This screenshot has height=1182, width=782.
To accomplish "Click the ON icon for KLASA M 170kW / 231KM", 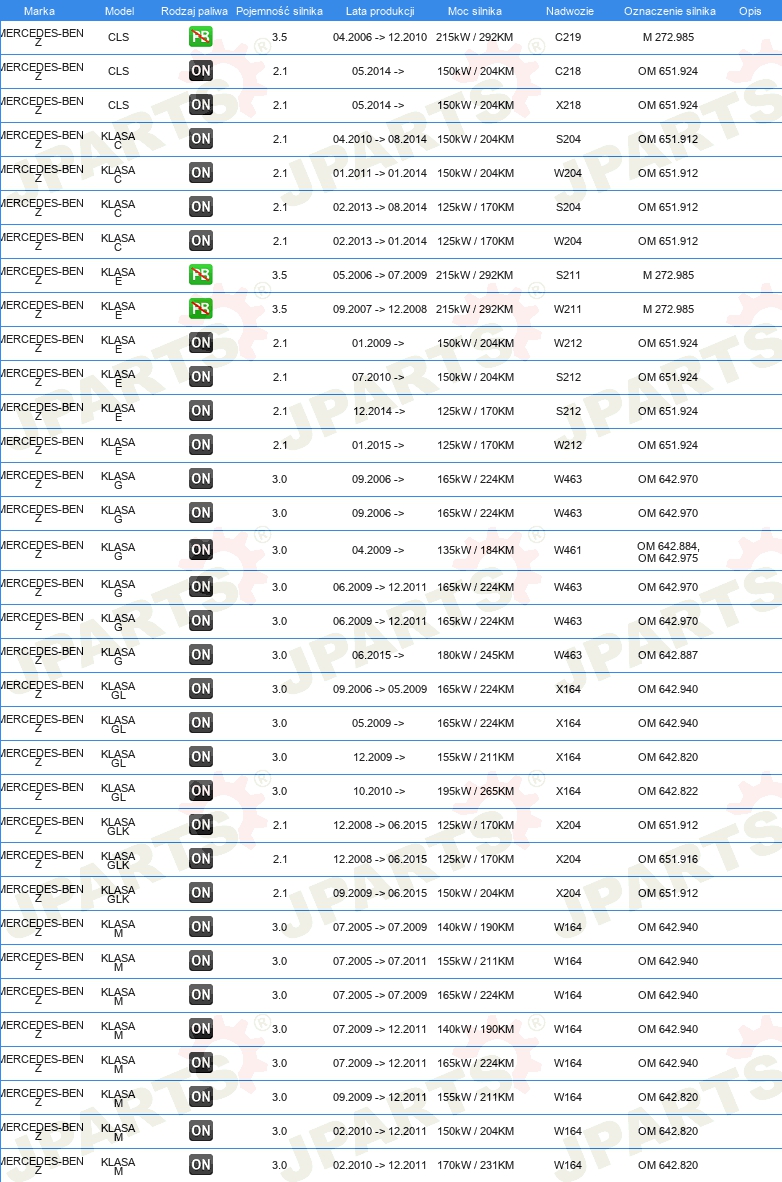I will pos(201,1165).
